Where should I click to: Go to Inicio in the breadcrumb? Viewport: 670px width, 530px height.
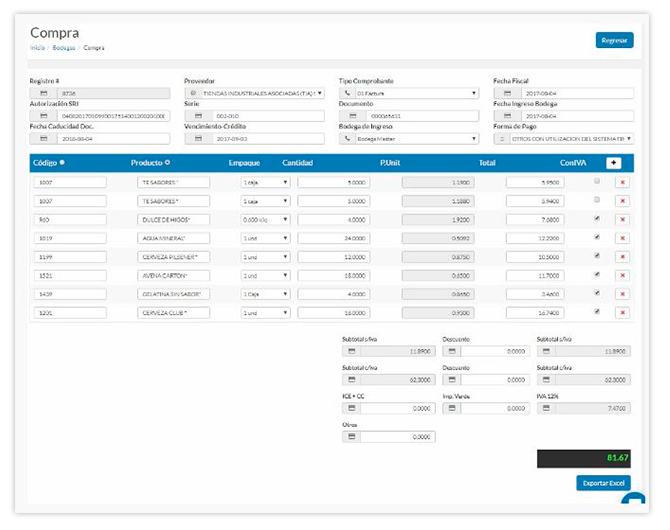pyautogui.click(x=37, y=48)
